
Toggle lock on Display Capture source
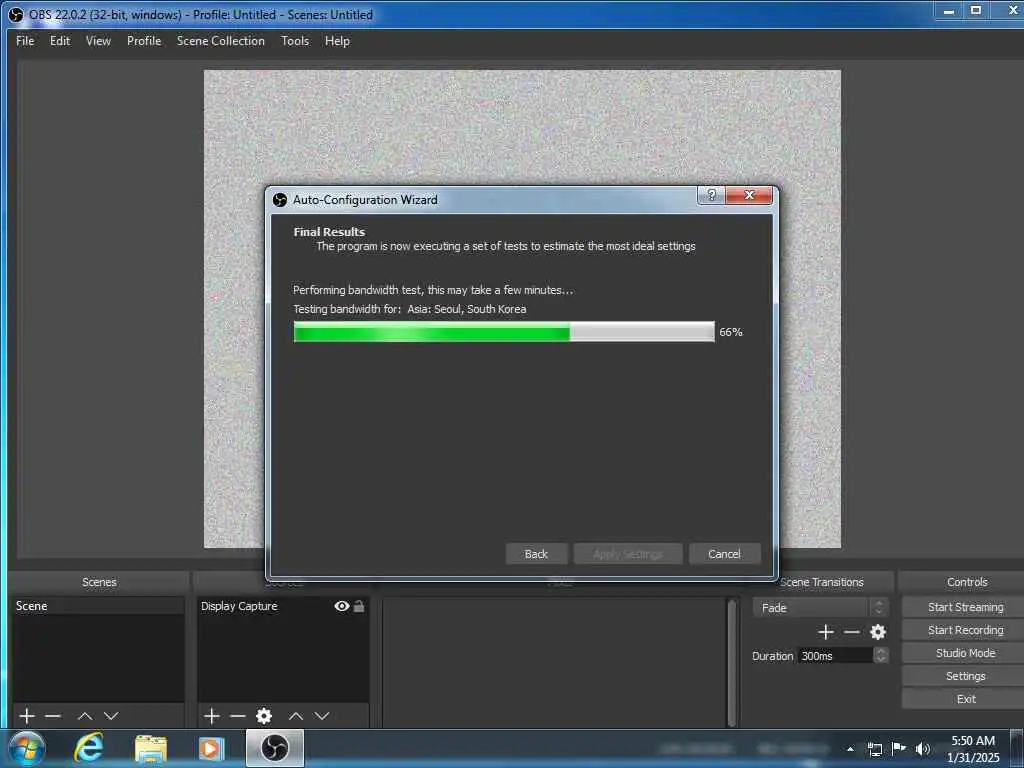pyautogui.click(x=359, y=606)
